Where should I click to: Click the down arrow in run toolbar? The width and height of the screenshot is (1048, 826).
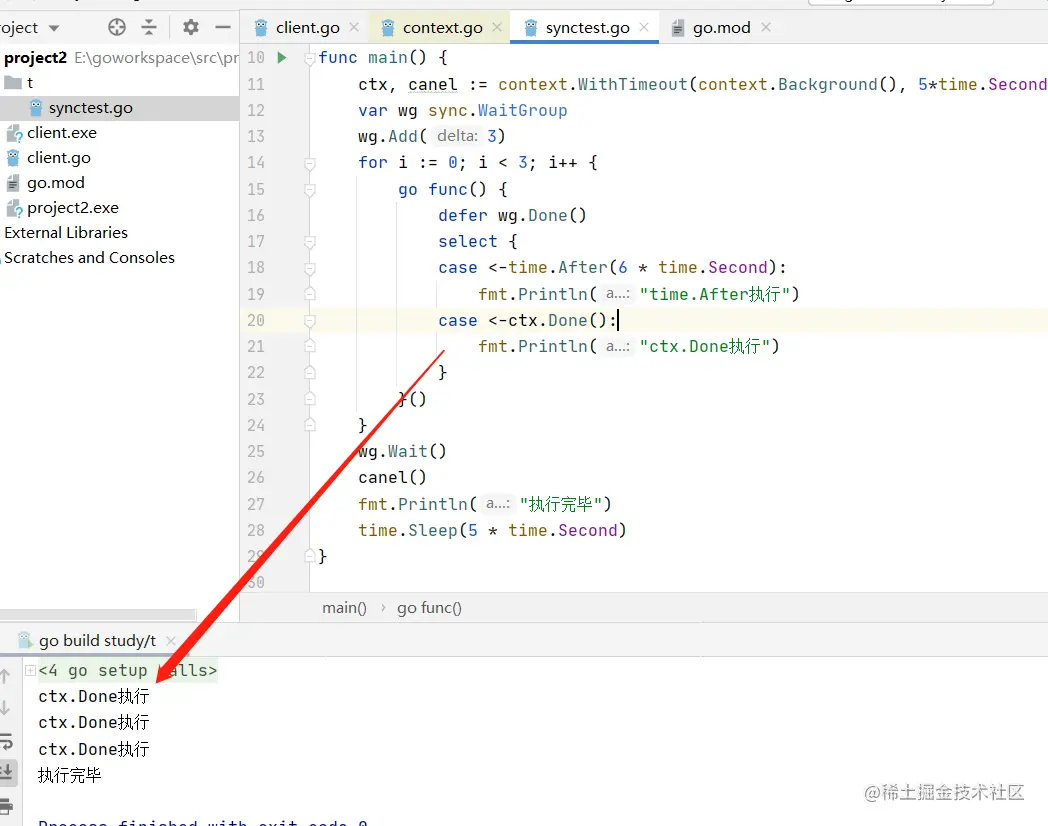(x=5, y=708)
